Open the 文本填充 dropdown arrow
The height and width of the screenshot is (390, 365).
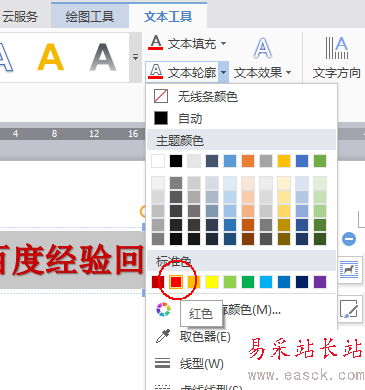[x=224, y=43]
